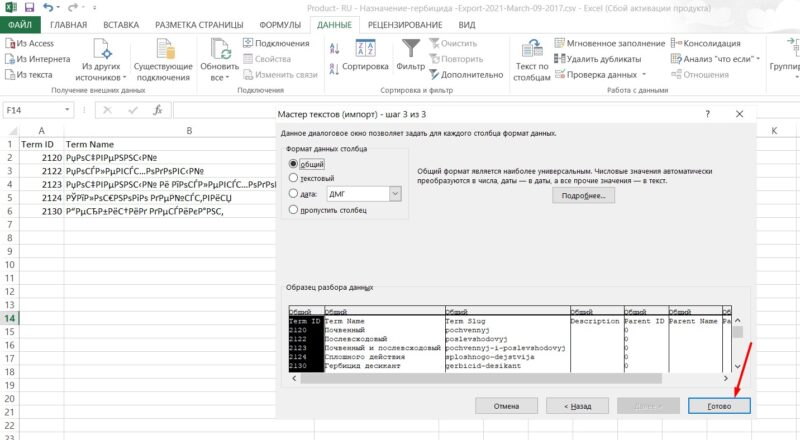The height and width of the screenshot is (440, 800).
Task: Click the wizard help question mark
Action: click(x=707, y=114)
